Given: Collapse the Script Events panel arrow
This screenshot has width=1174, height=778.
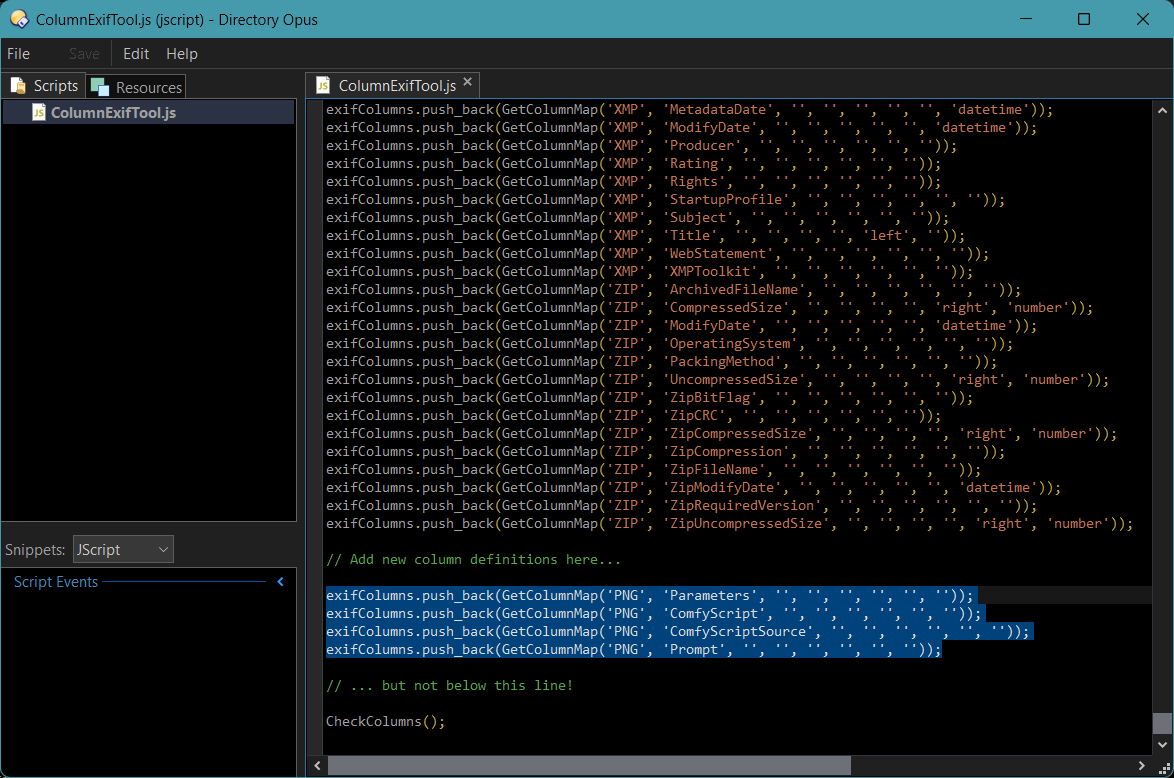Looking at the screenshot, I should point(280,582).
